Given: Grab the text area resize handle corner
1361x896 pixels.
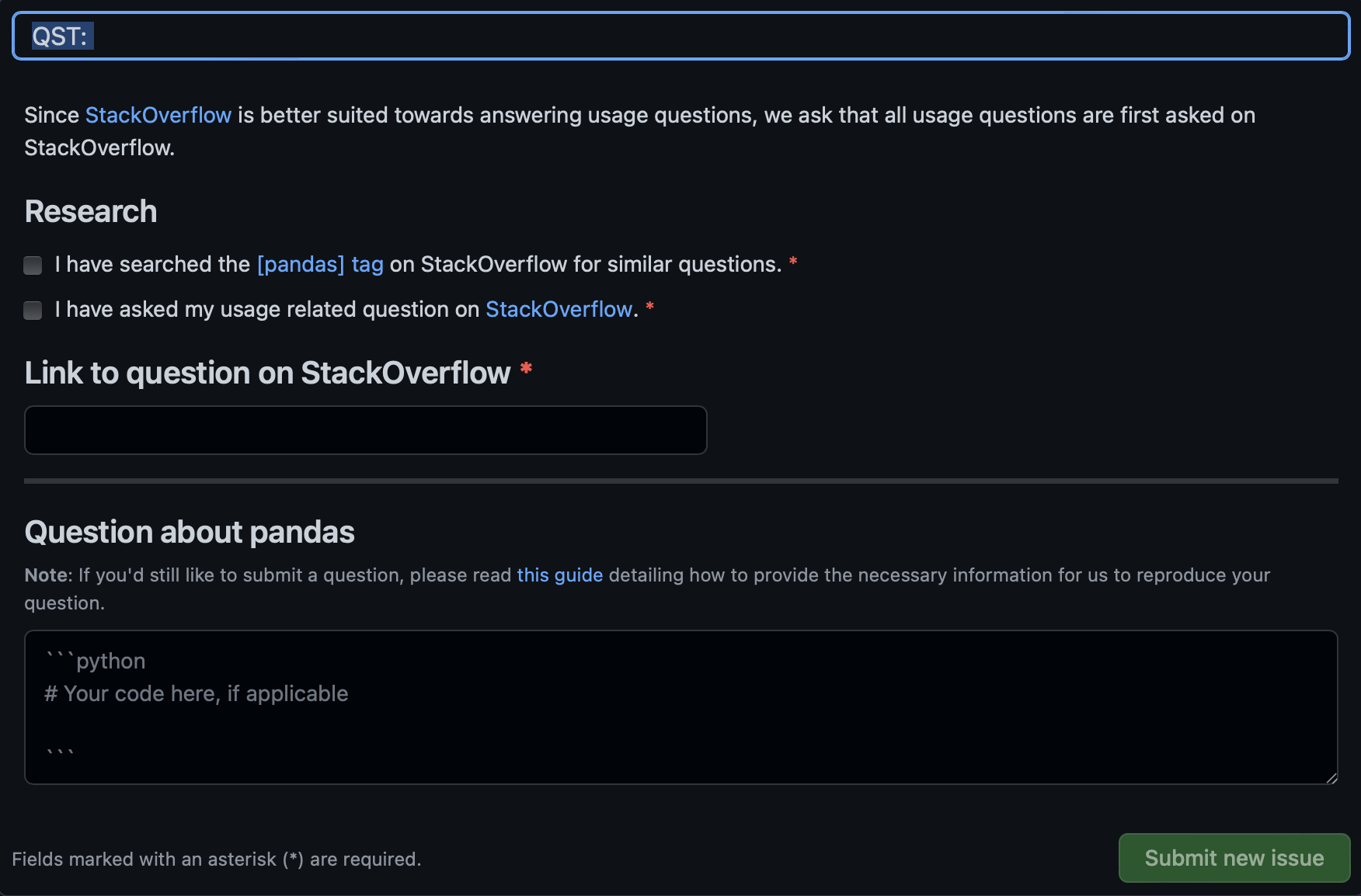Looking at the screenshot, I should click(1331, 778).
